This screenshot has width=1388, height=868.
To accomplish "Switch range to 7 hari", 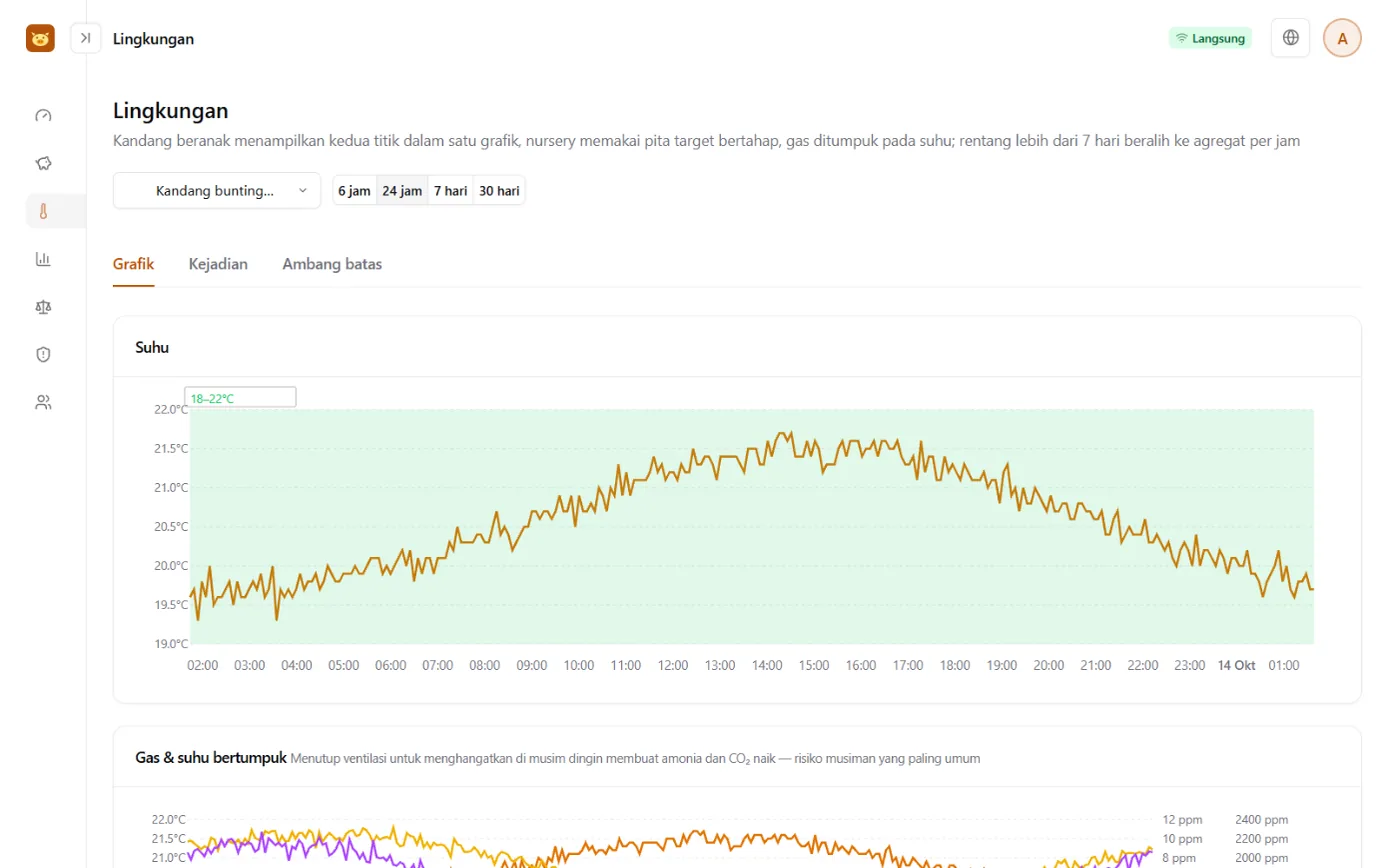I will 450,190.
